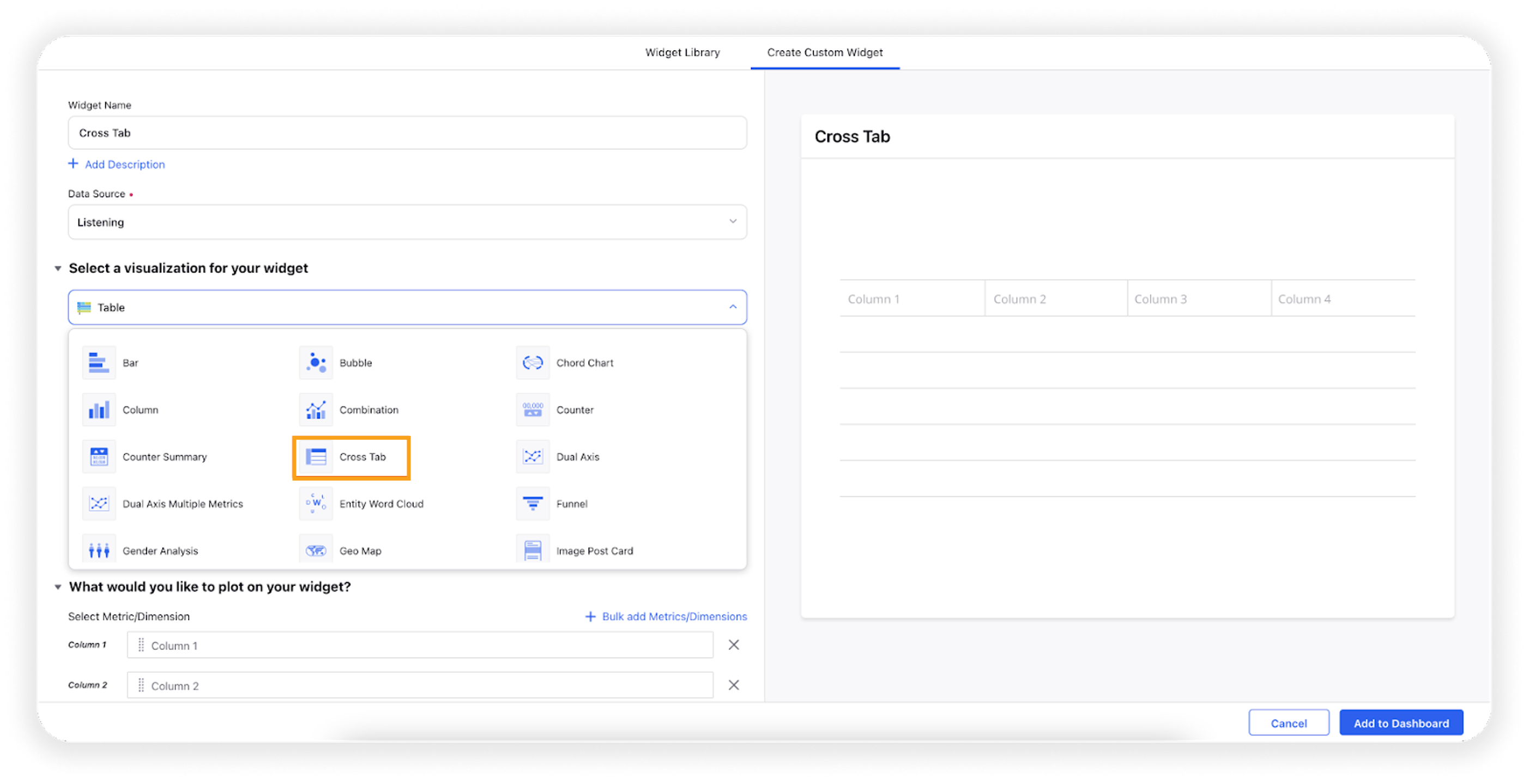Click plus icon beside Add Description
This screenshot has width=1529, height=784.
[x=73, y=163]
